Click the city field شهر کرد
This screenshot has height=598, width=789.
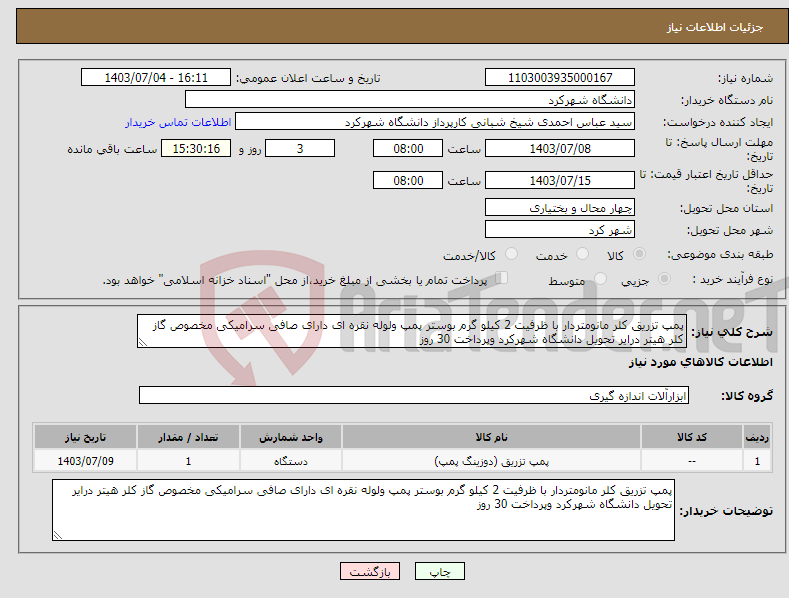(x=560, y=230)
